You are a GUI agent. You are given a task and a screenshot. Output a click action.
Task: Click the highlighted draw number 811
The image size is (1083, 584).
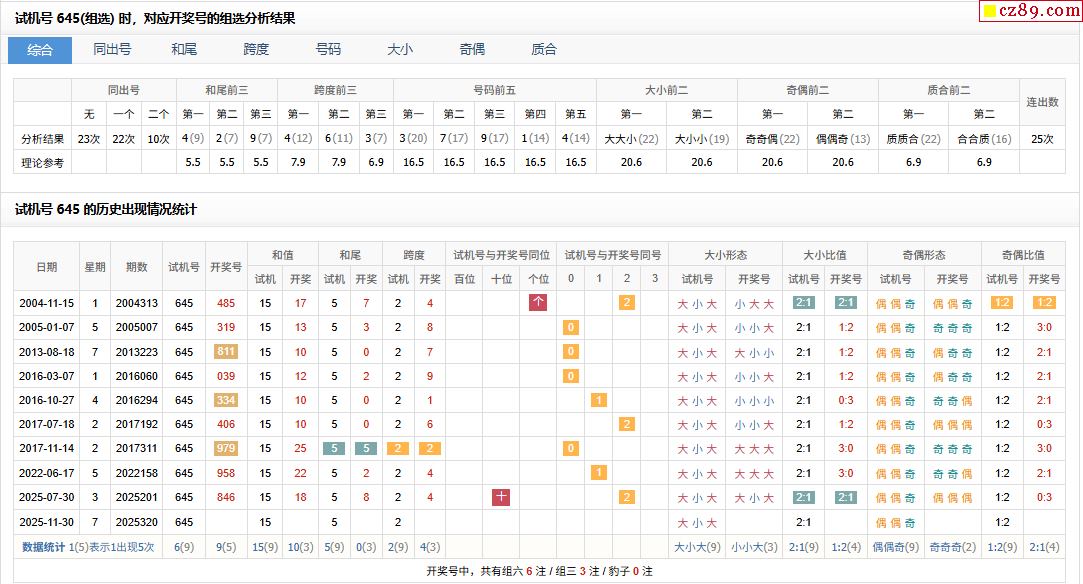coord(226,352)
